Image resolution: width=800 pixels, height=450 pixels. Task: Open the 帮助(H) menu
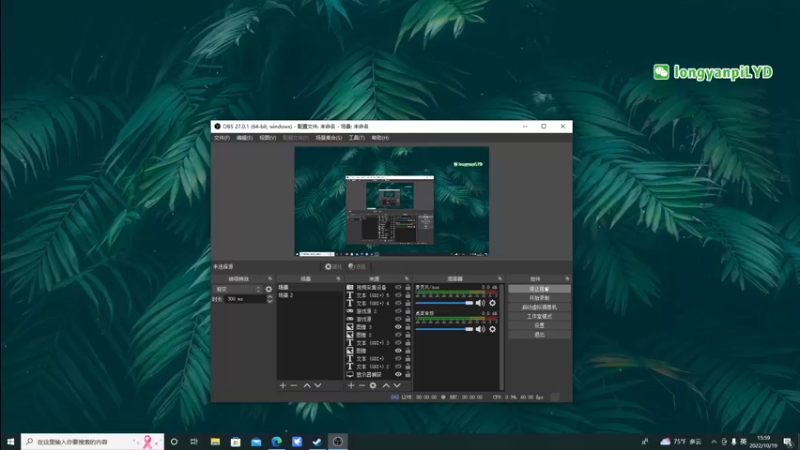[x=380, y=138]
